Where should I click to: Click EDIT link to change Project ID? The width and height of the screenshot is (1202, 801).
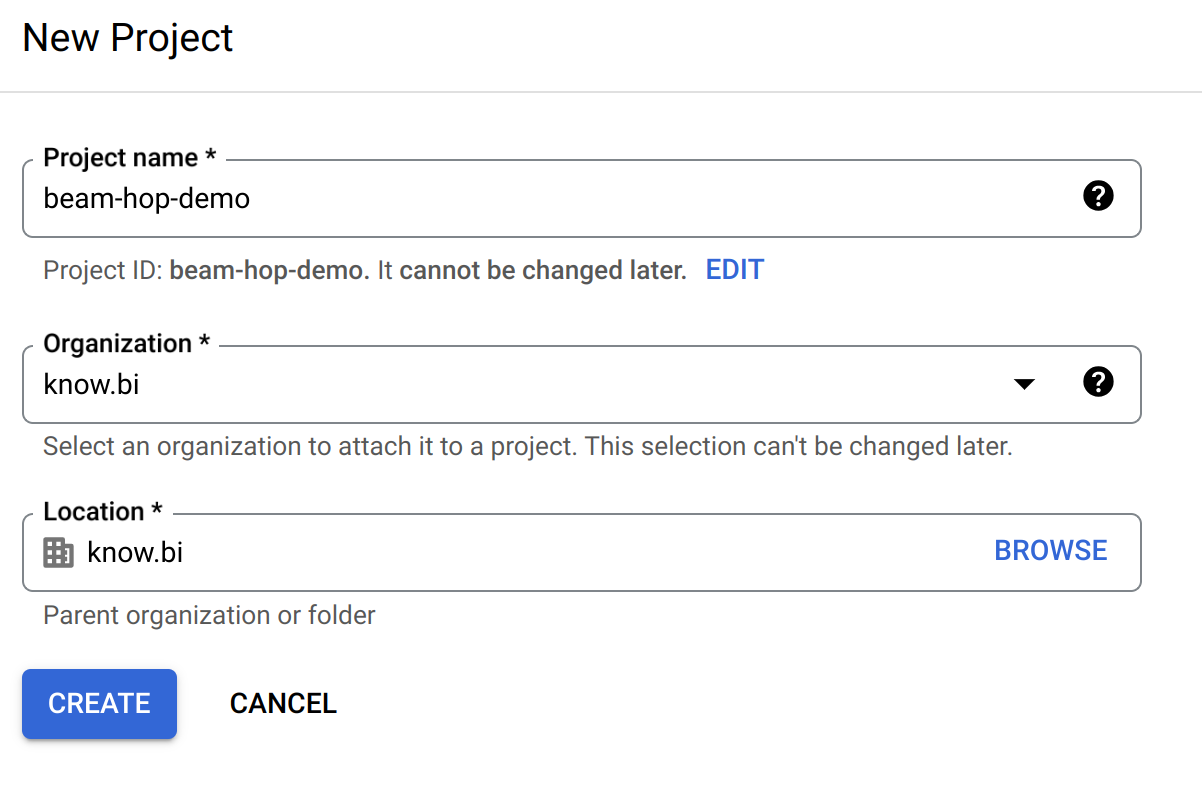(735, 270)
